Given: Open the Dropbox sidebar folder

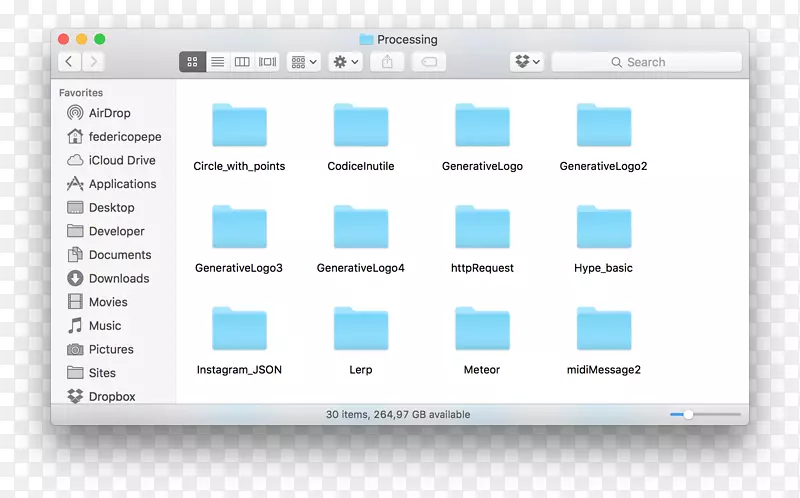Looking at the screenshot, I should coord(111,396).
